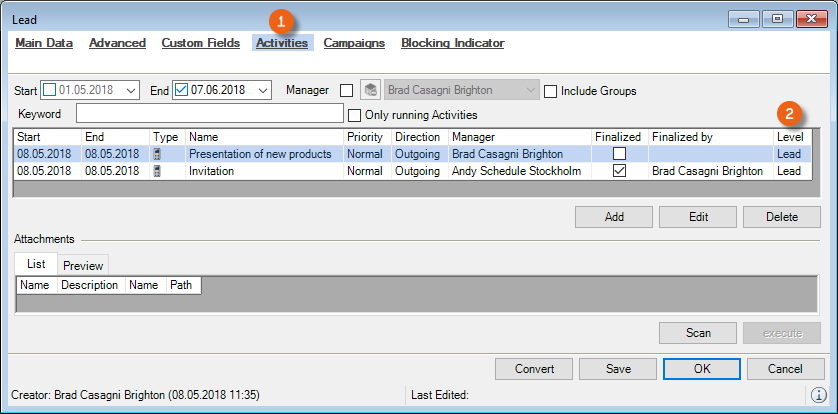
Task: Check Only running Activities option
Action: pyautogui.click(x=353, y=115)
